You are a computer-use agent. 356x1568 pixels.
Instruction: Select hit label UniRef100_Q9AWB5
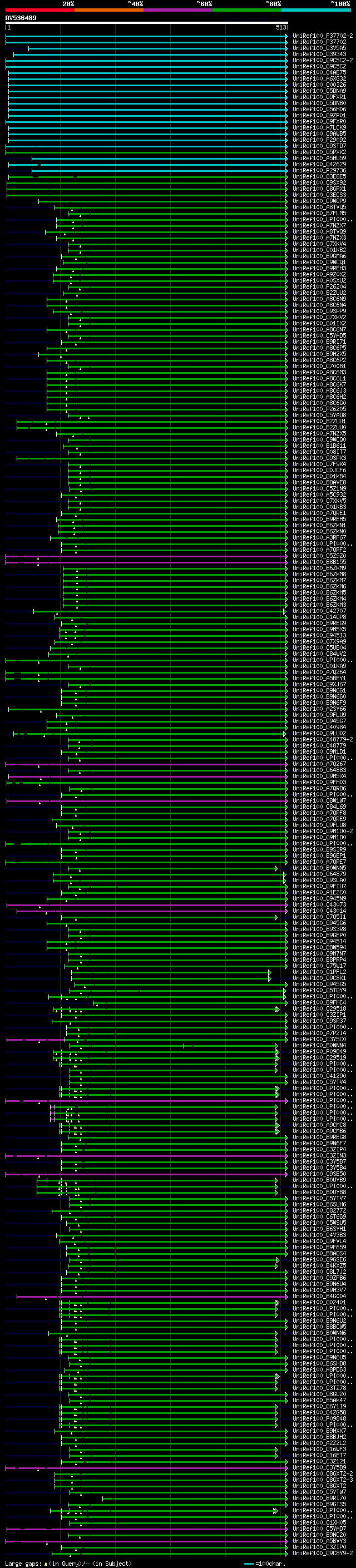(319, 134)
